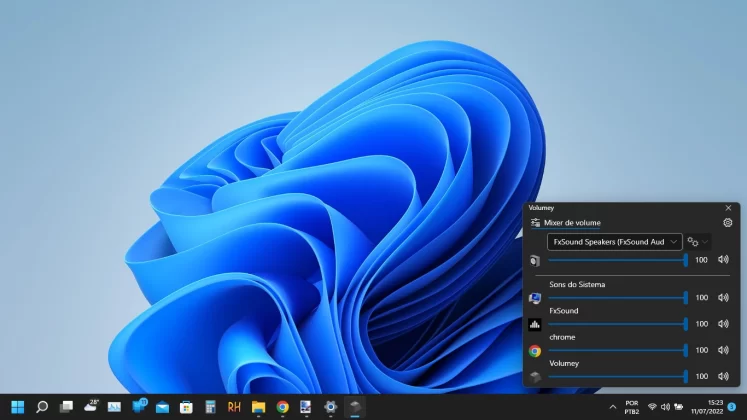The width and height of the screenshot is (747, 420).
Task: Open the Mail app from taskbar
Action: 162,407
